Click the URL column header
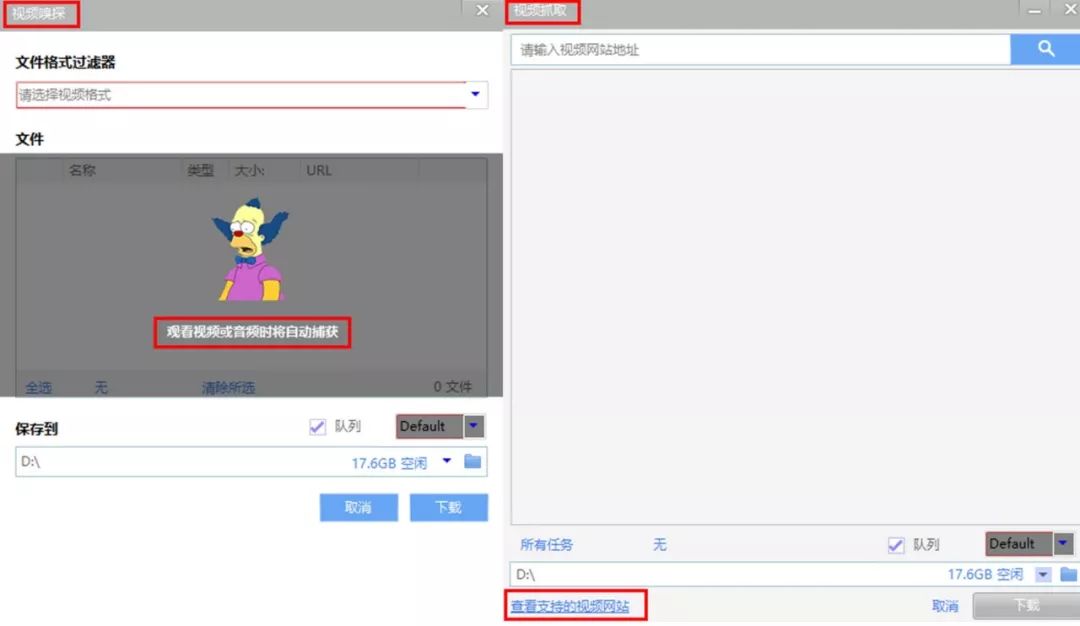The height and width of the screenshot is (626, 1080). [319, 170]
